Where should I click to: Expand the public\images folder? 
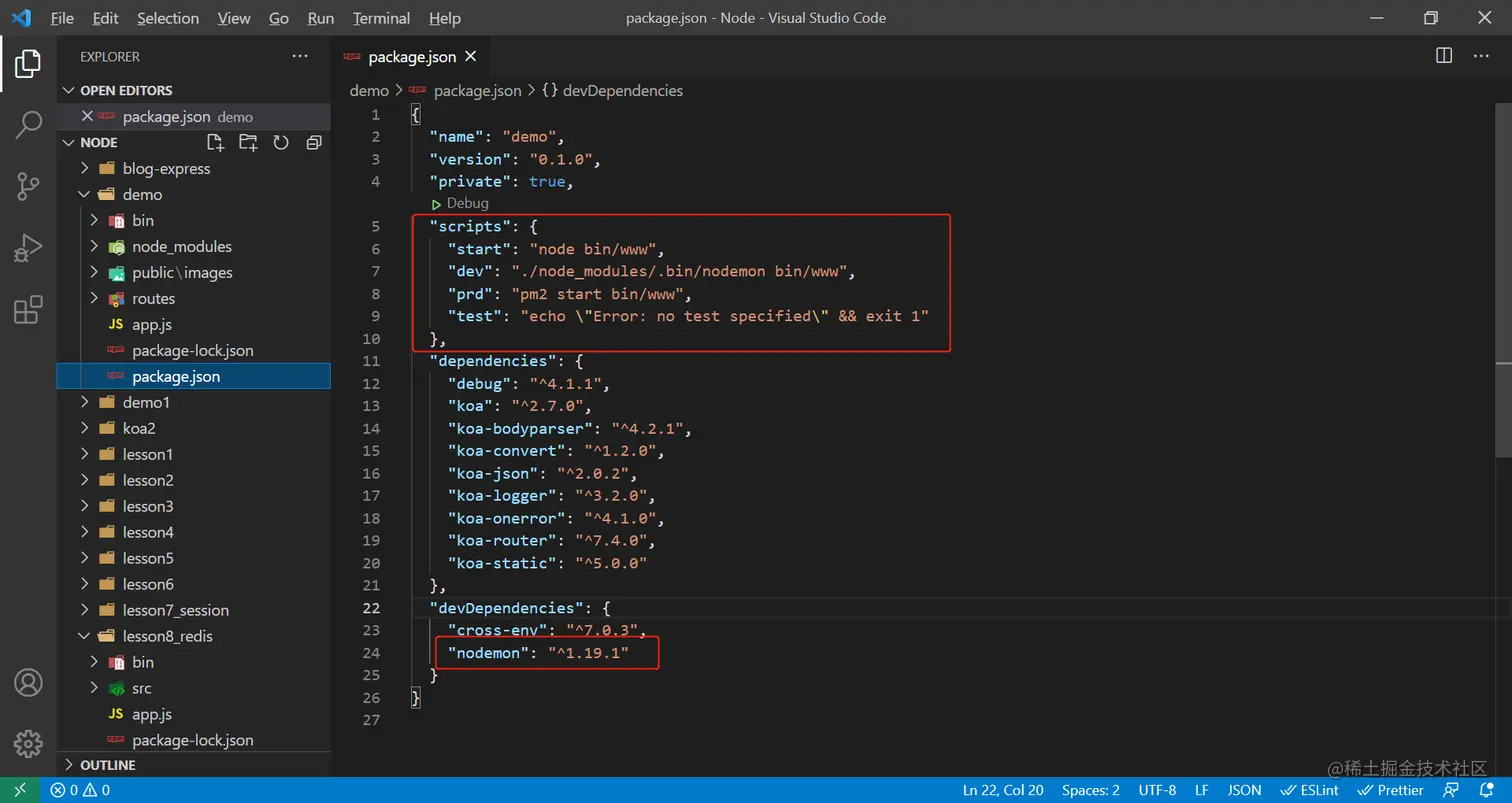(194, 272)
